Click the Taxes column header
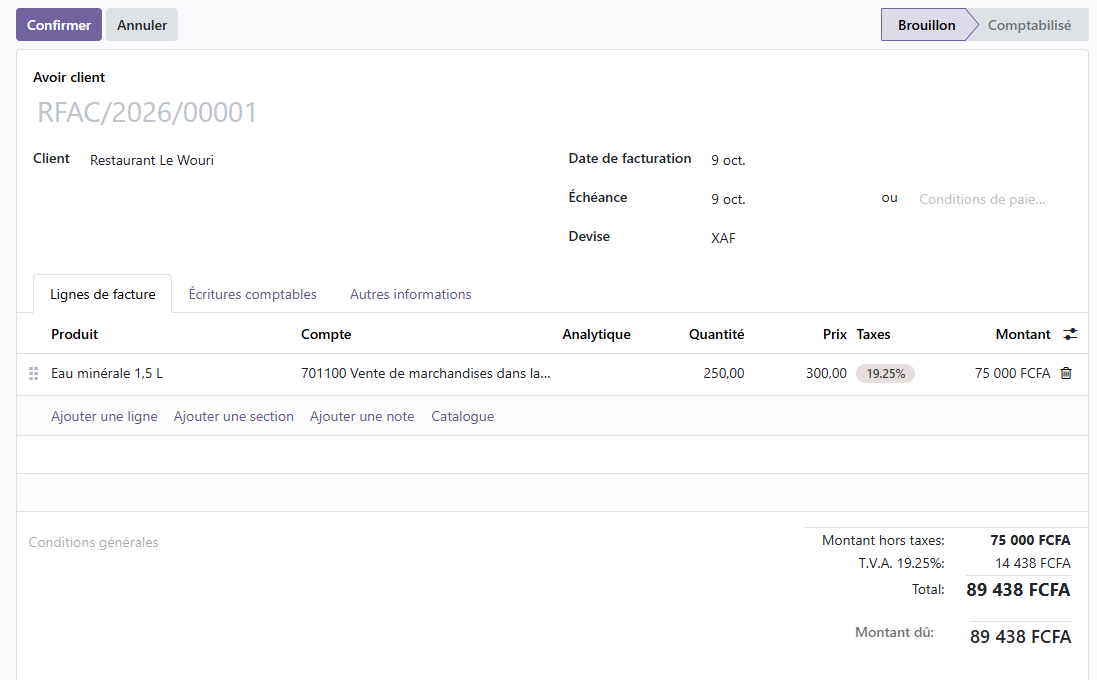Viewport: 1097px width, 680px height. click(x=873, y=334)
